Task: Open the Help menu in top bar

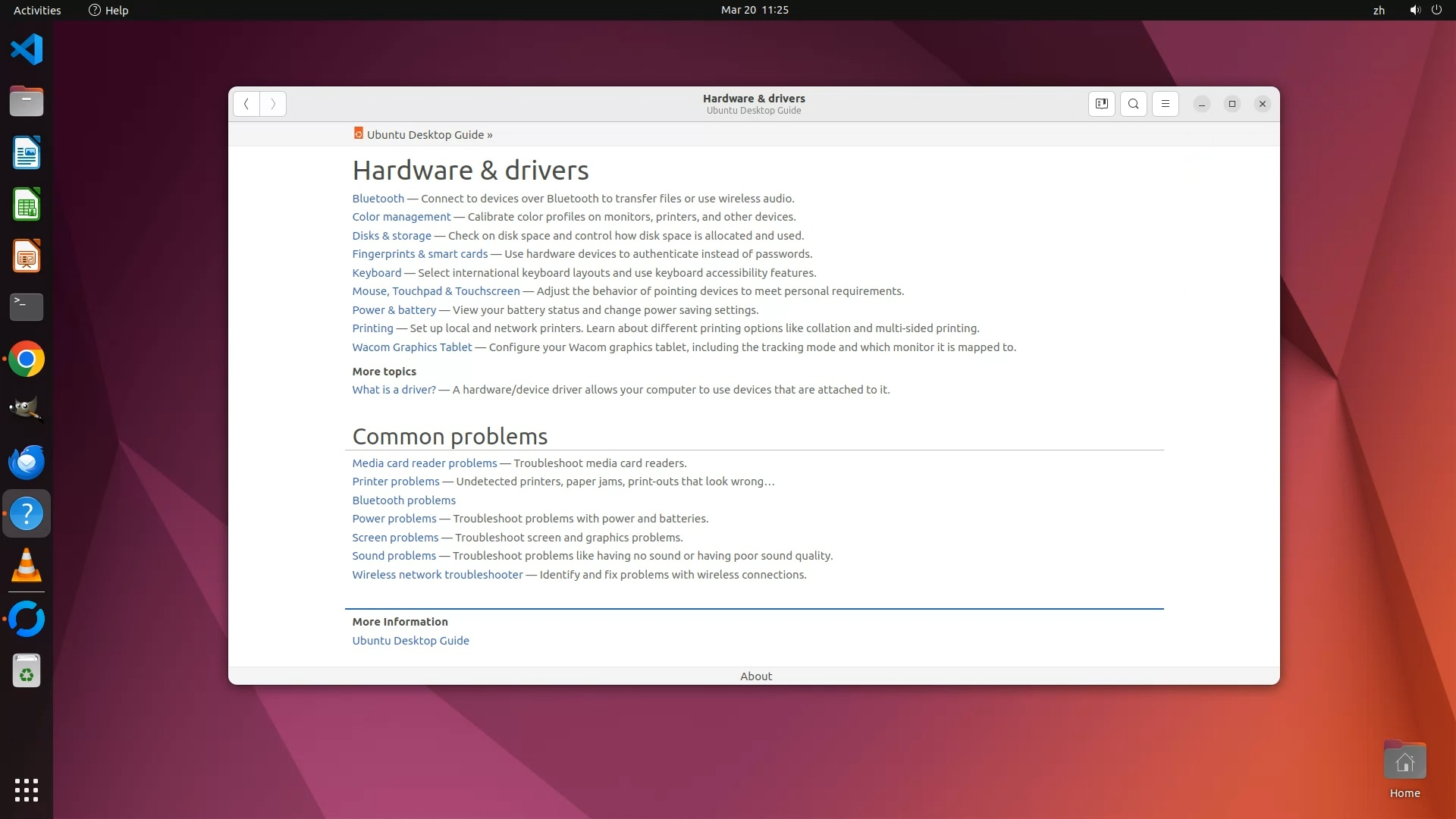Action: 108,10
